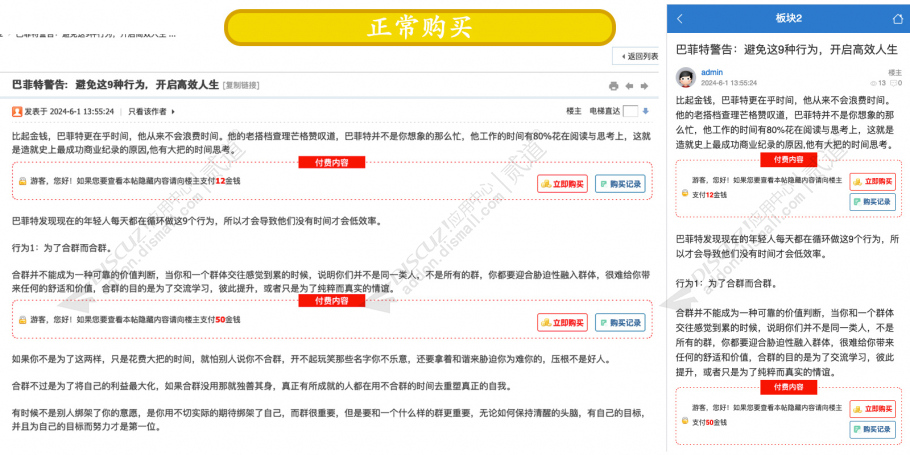This screenshot has height=455, width=910.
Task: Tap the smiley icon in mobile 50金钱 box
Action: (x=685, y=421)
